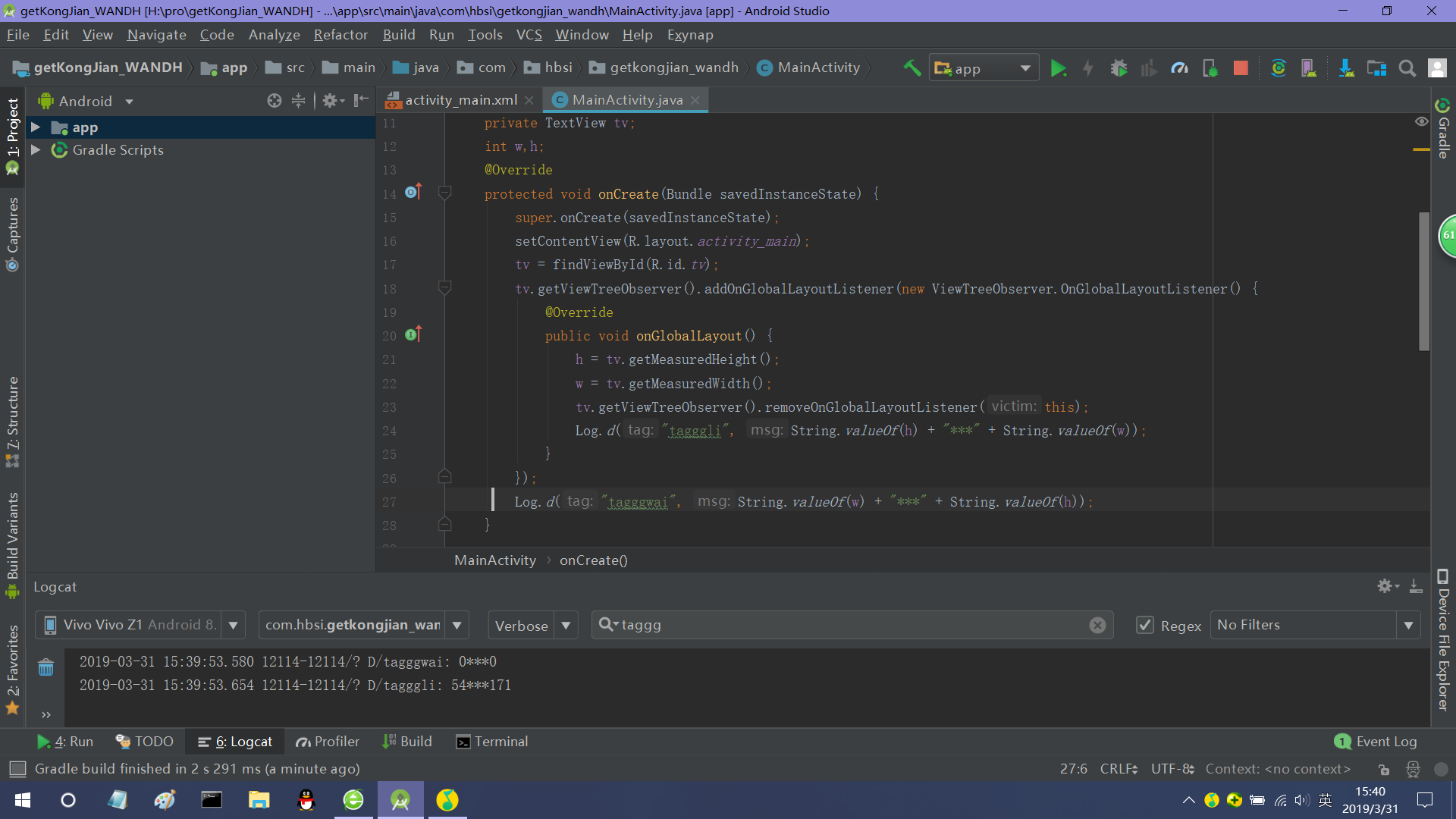Expand the app module tree node
The image size is (1456, 819).
point(35,127)
